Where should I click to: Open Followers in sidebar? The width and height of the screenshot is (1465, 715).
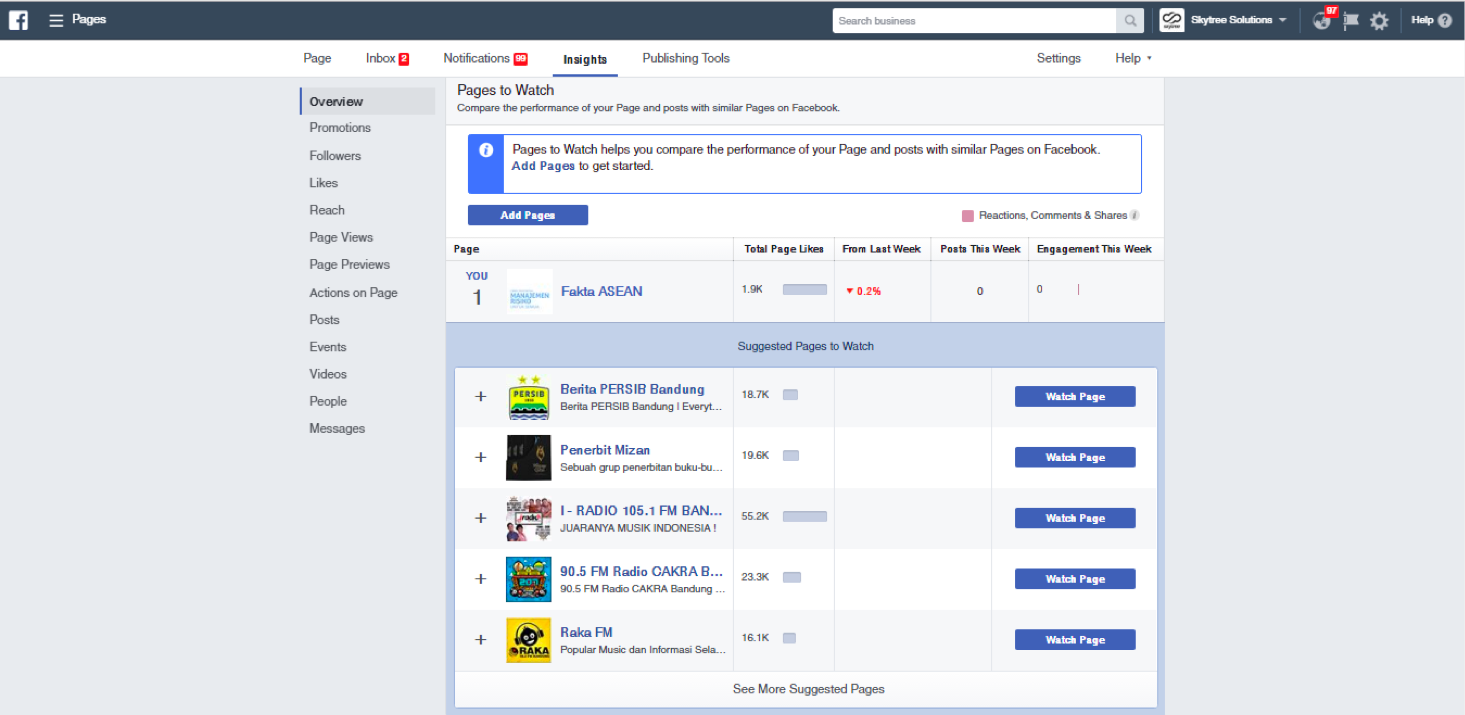click(x=335, y=156)
